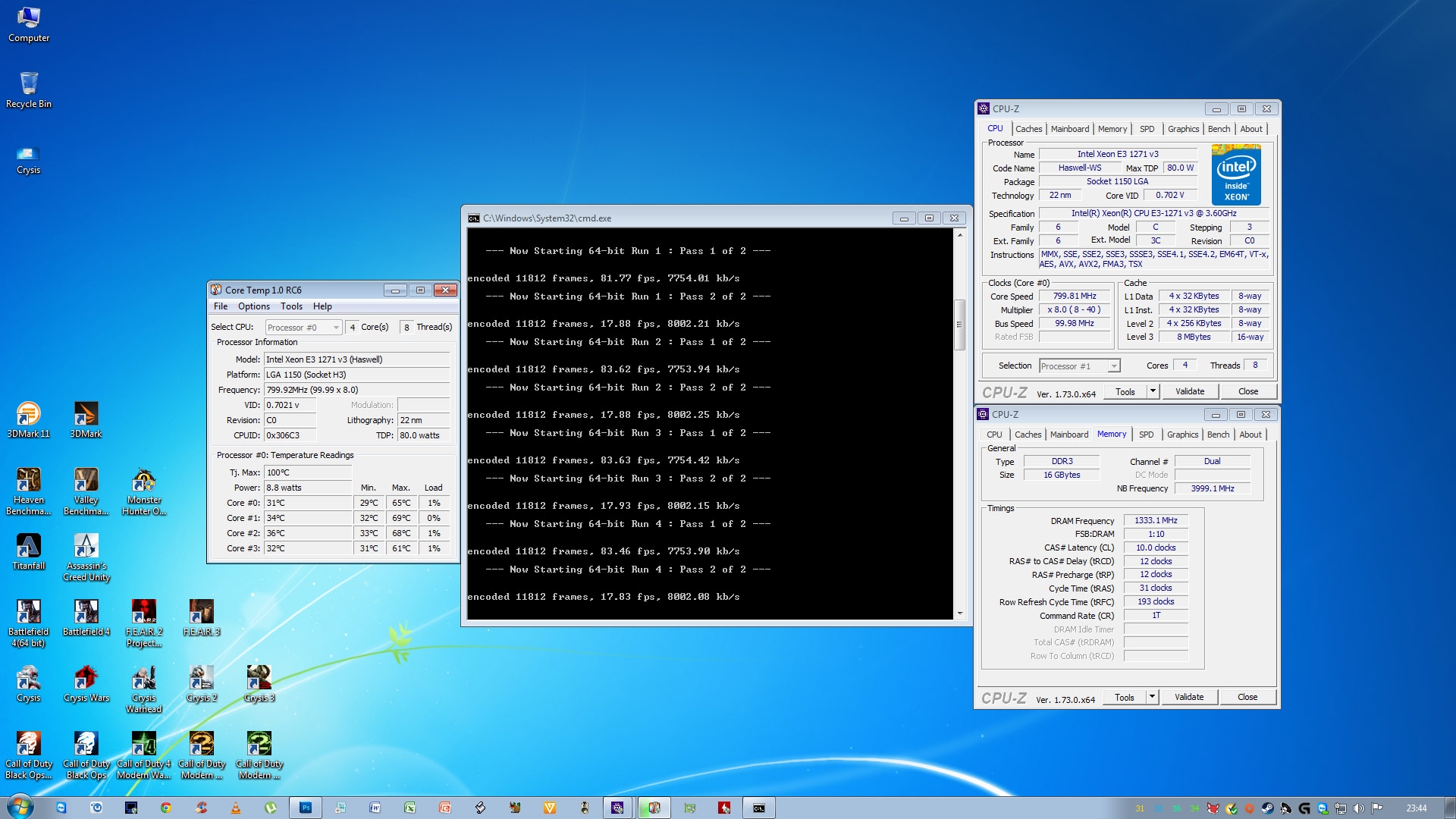Open Processor #1 selection dropdown in CPU-Z

(x=1079, y=366)
